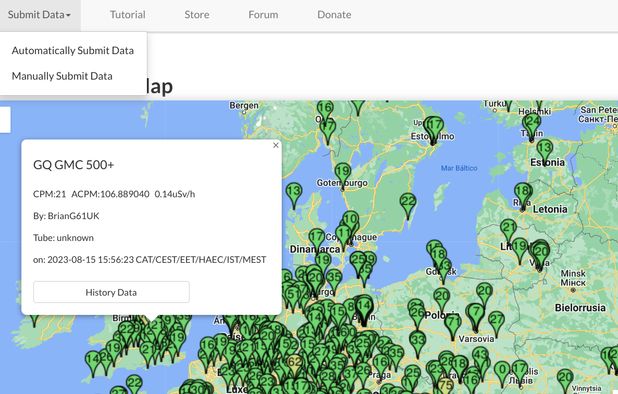Choose Automatically Submit Data
Screen dimensions: 618x394
[73, 50]
